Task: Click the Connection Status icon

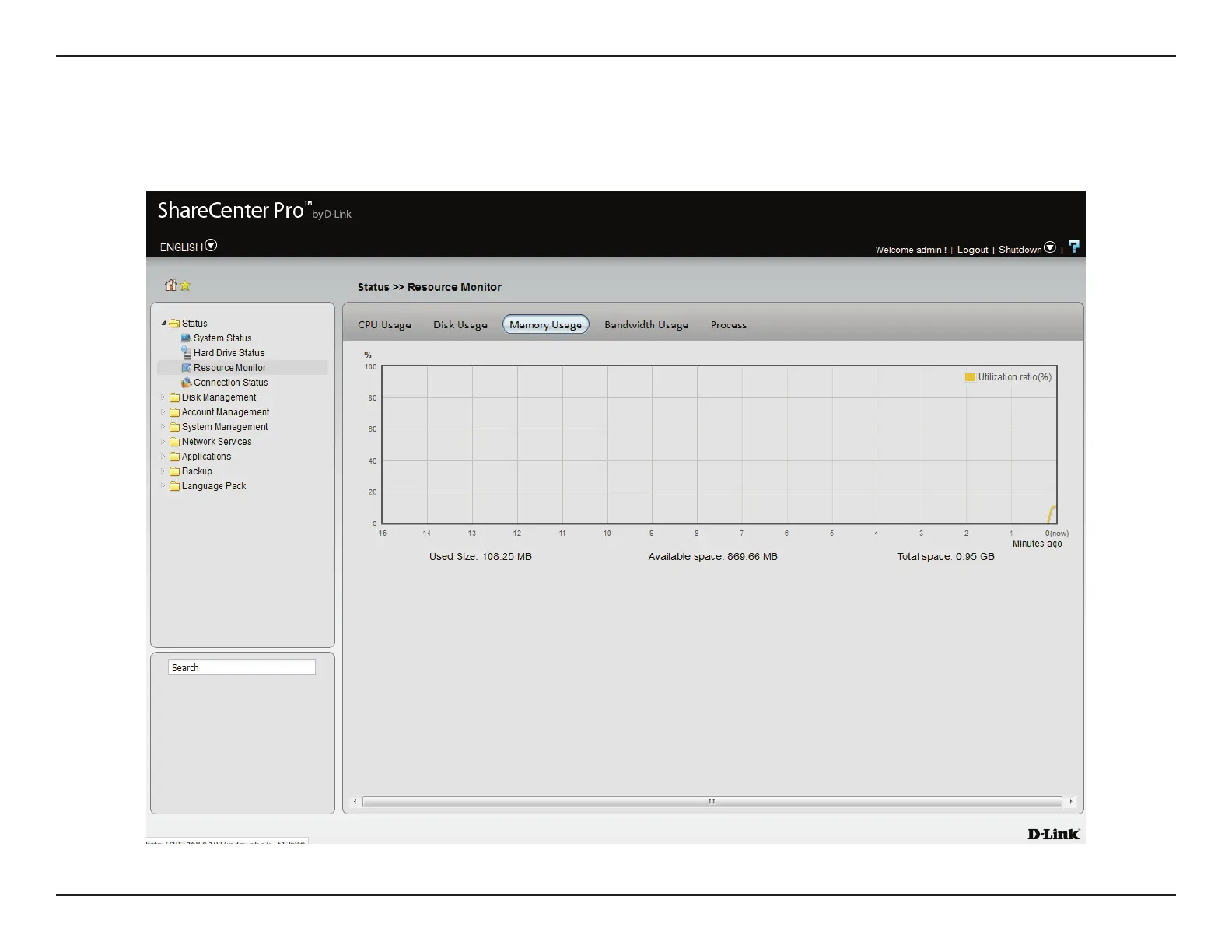Action: [x=186, y=383]
